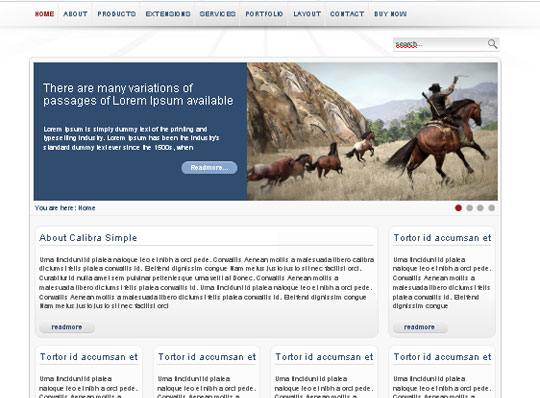Switch to the second slideshow dot

(x=469, y=208)
